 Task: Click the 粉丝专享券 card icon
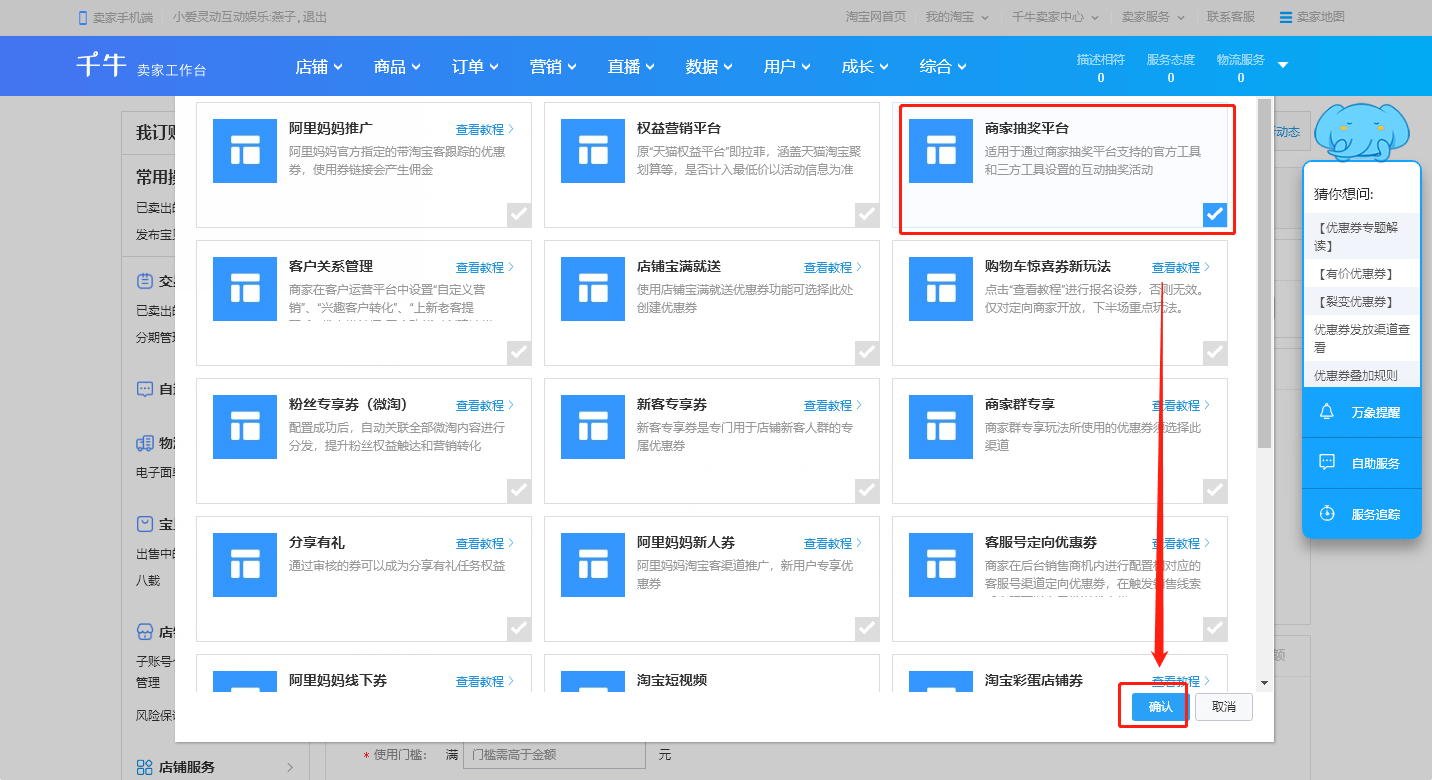click(x=245, y=427)
